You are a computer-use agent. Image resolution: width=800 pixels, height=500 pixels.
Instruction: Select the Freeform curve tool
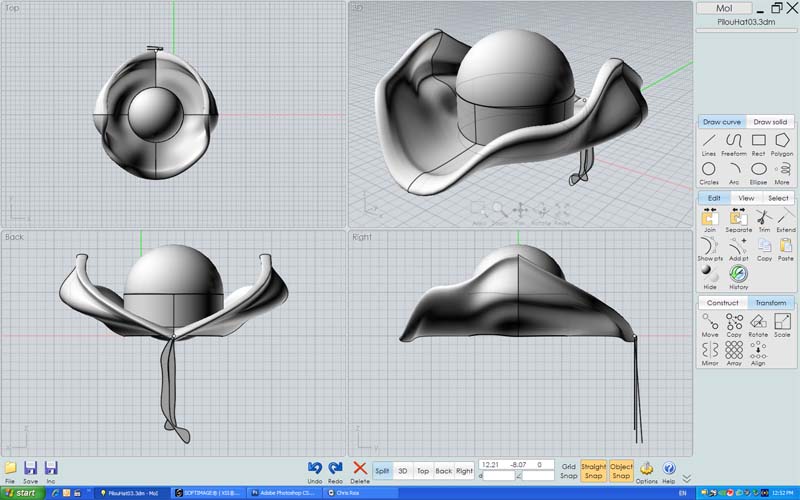pos(734,144)
